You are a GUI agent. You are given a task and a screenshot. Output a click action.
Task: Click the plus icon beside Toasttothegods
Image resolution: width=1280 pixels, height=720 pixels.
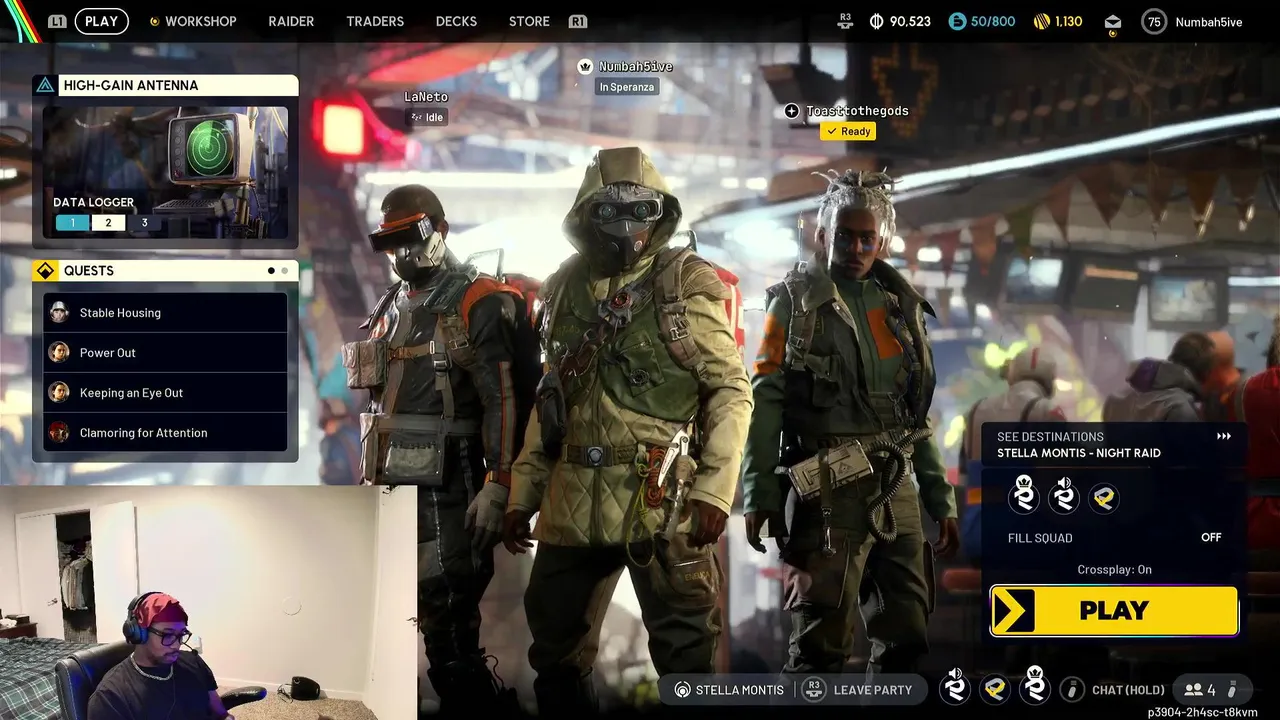click(x=792, y=111)
